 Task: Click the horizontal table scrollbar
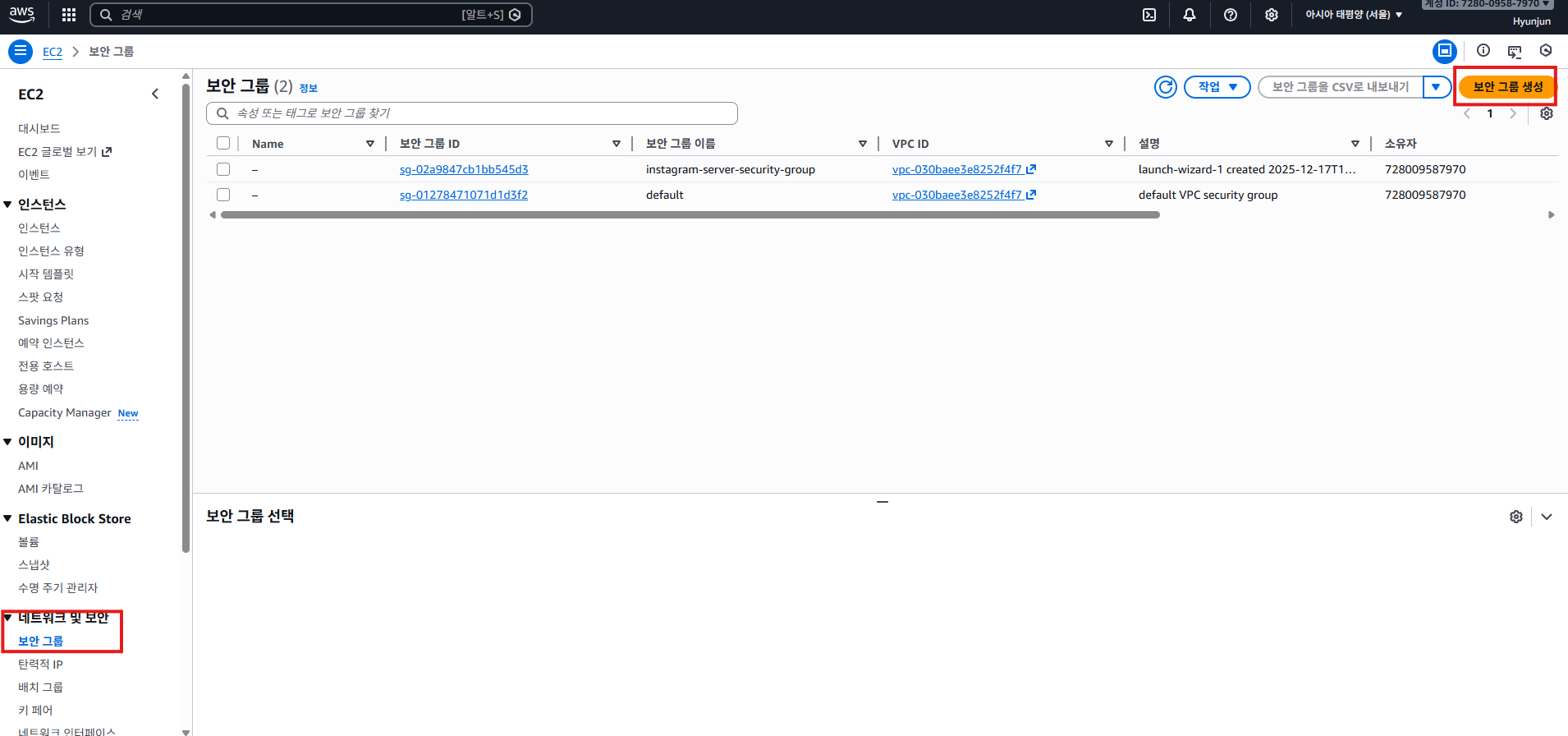click(690, 215)
